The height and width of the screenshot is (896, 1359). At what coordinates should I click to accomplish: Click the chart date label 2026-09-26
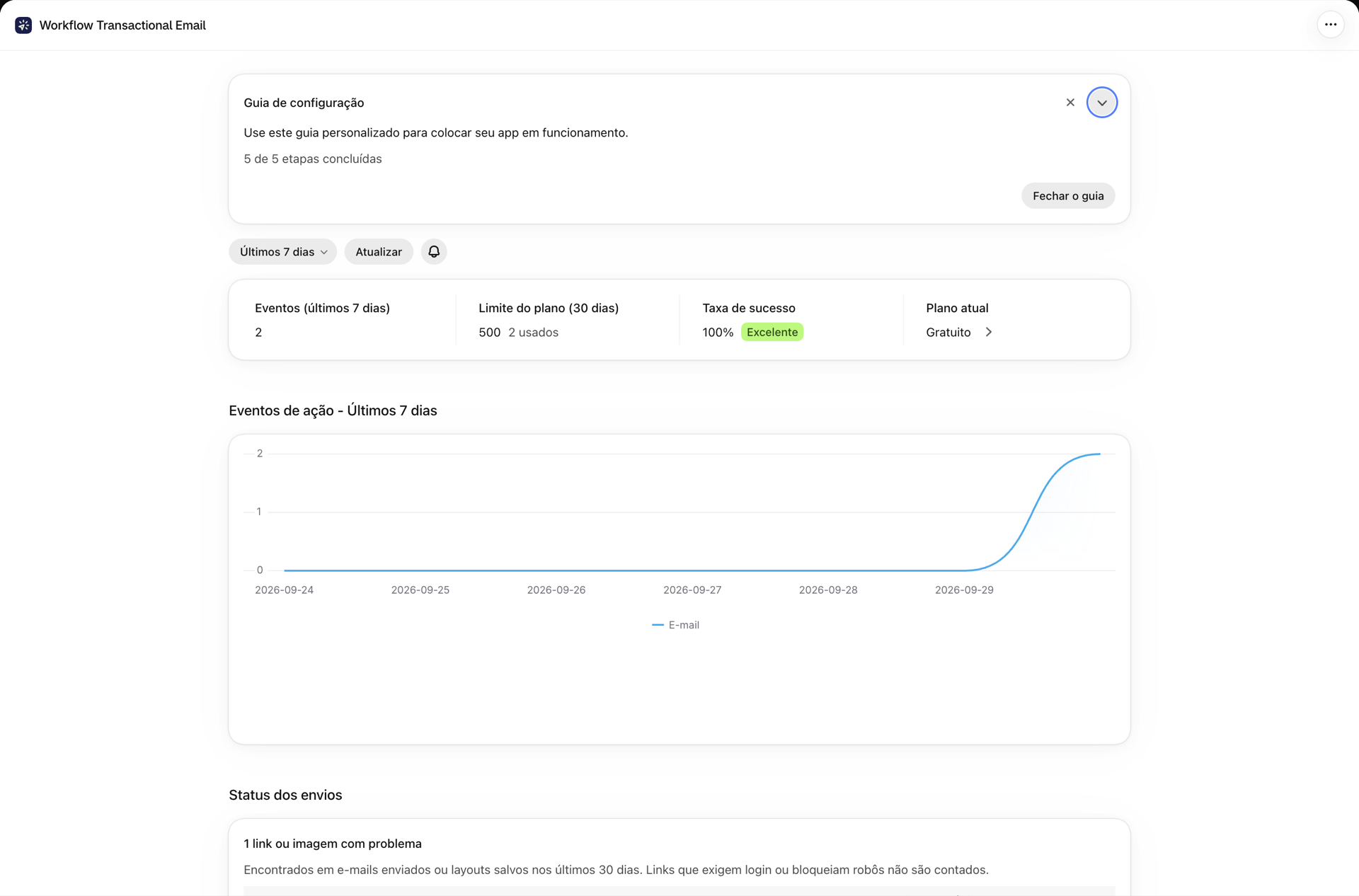(556, 590)
